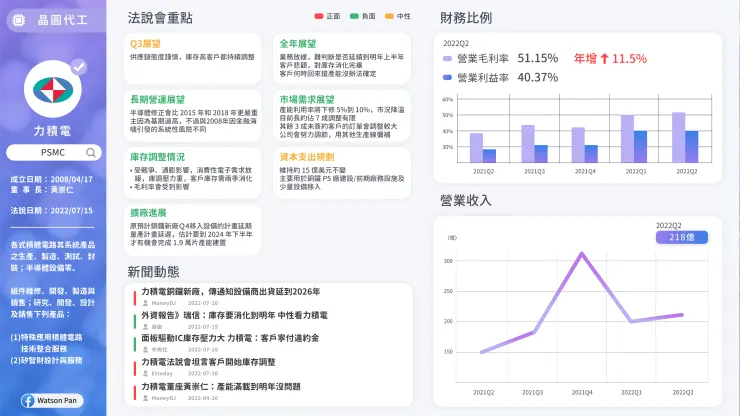Image resolution: width=740 pixels, height=416 pixels.
Task: Open news 外資報告 瑞信 中性看力積電
Action: [235, 315]
